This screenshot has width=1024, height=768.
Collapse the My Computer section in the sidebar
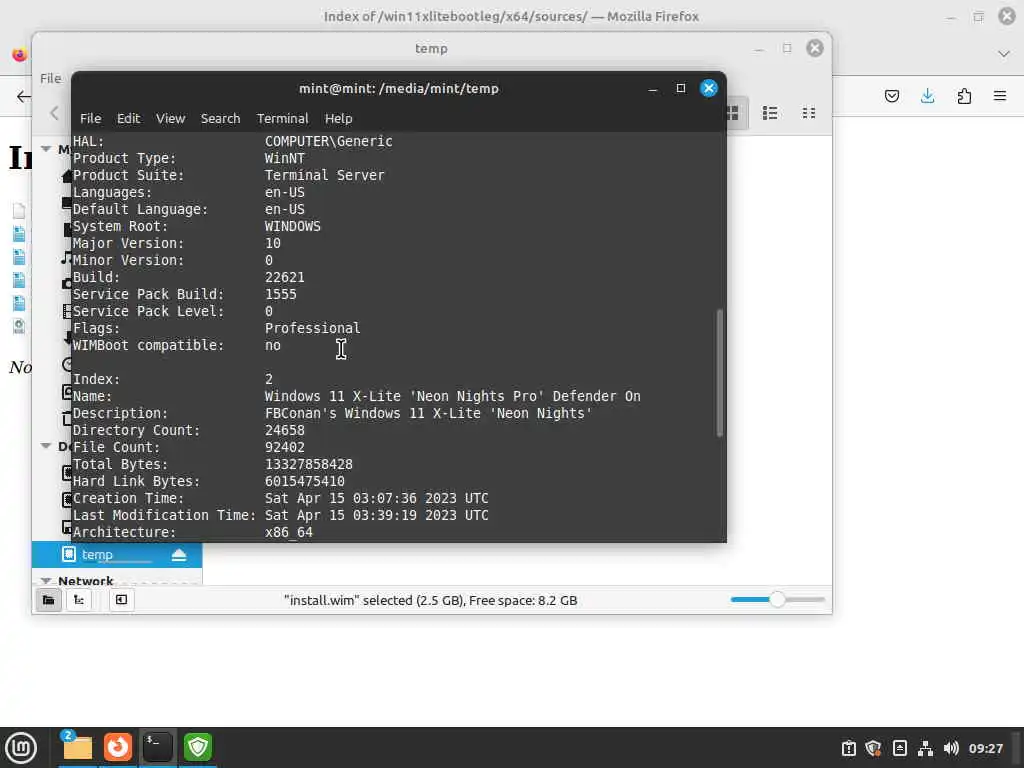click(x=46, y=149)
